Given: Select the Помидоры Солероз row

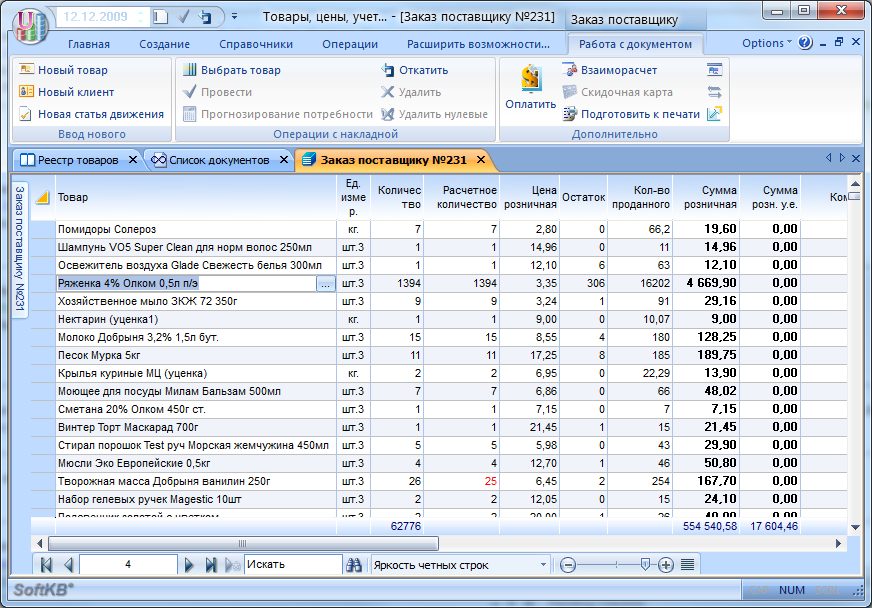Looking at the screenshot, I should click(x=439, y=229).
